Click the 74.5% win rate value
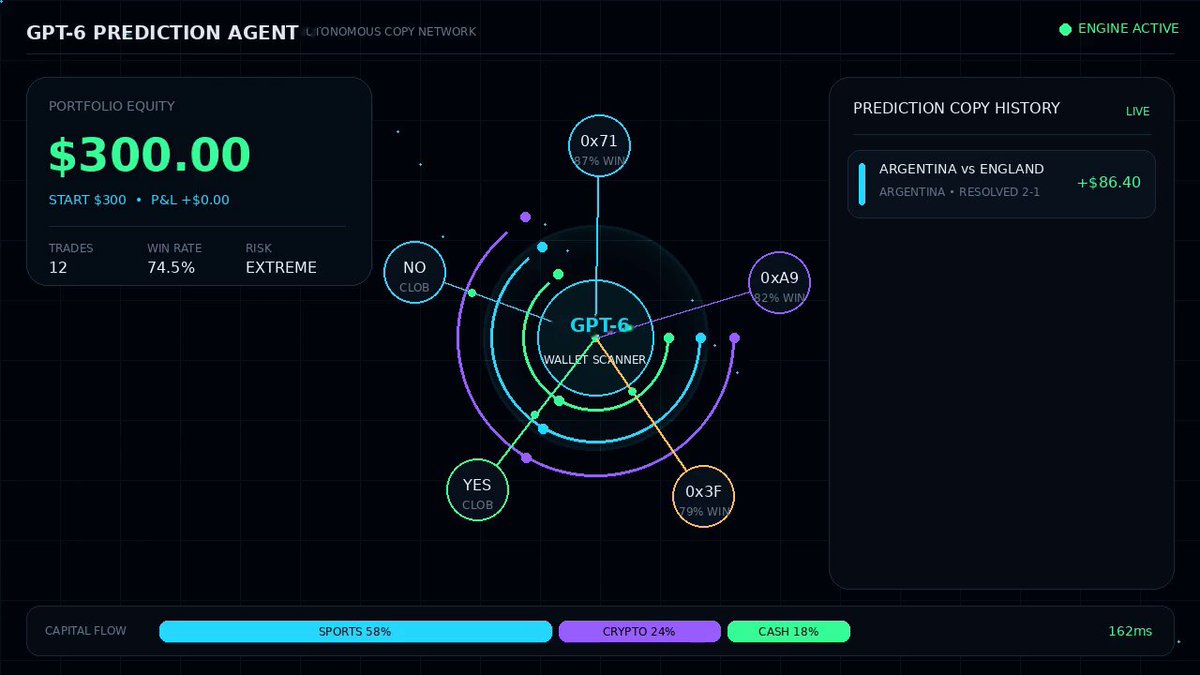Screen dimensions: 1200x675 click(x=171, y=268)
